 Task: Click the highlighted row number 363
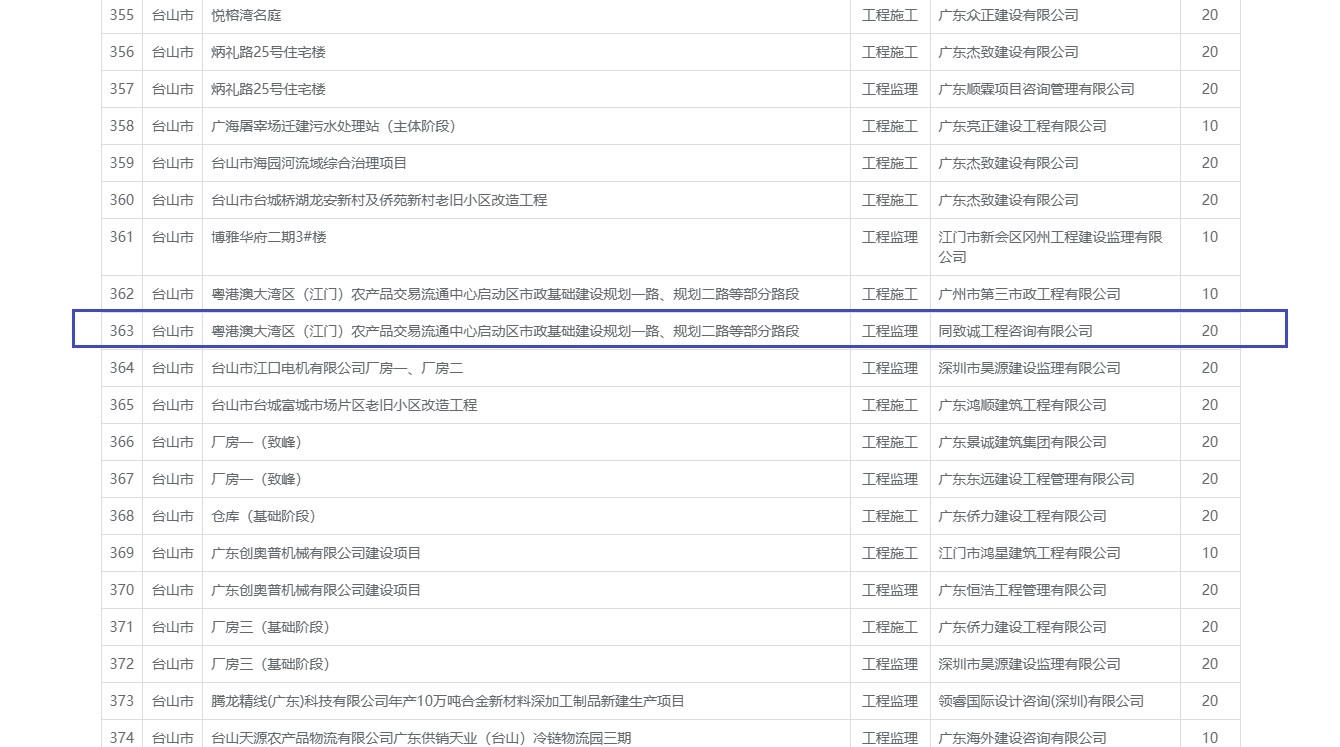pyautogui.click(x=122, y=331)
